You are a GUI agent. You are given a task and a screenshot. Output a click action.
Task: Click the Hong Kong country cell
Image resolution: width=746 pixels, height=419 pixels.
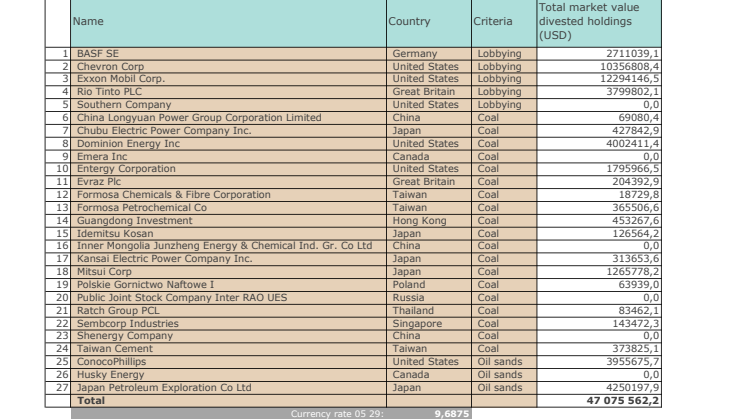pos(429,221)
